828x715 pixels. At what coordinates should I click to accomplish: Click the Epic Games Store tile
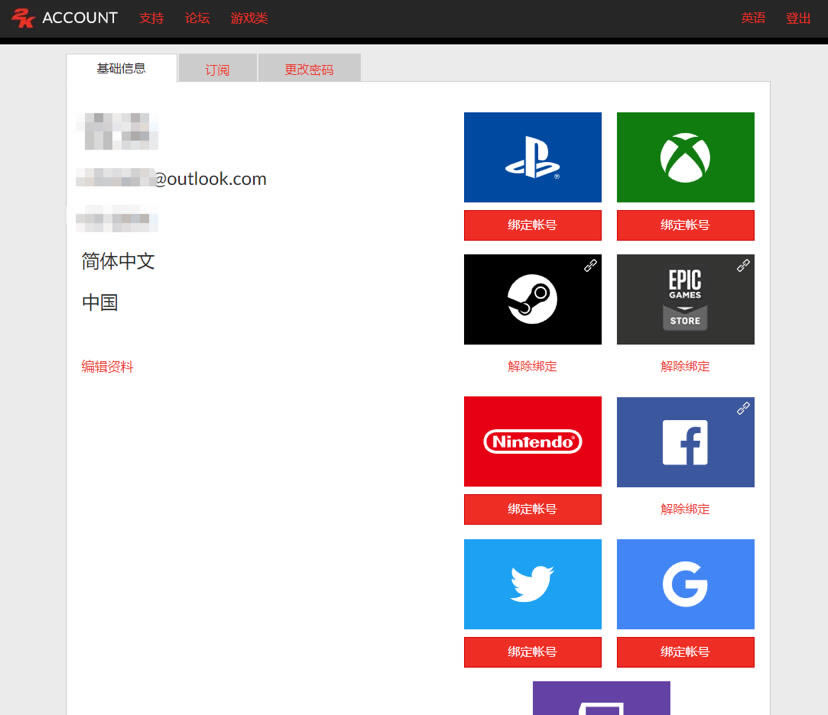[685, 299]
